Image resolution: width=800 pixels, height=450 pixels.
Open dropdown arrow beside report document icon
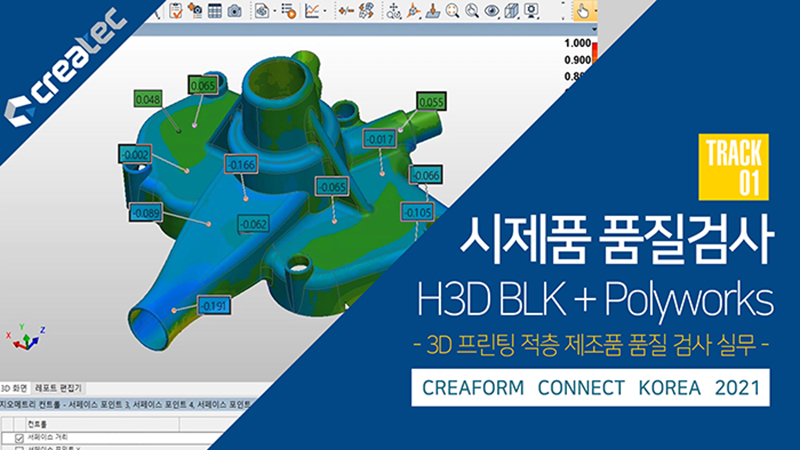[x=274, y=11]
